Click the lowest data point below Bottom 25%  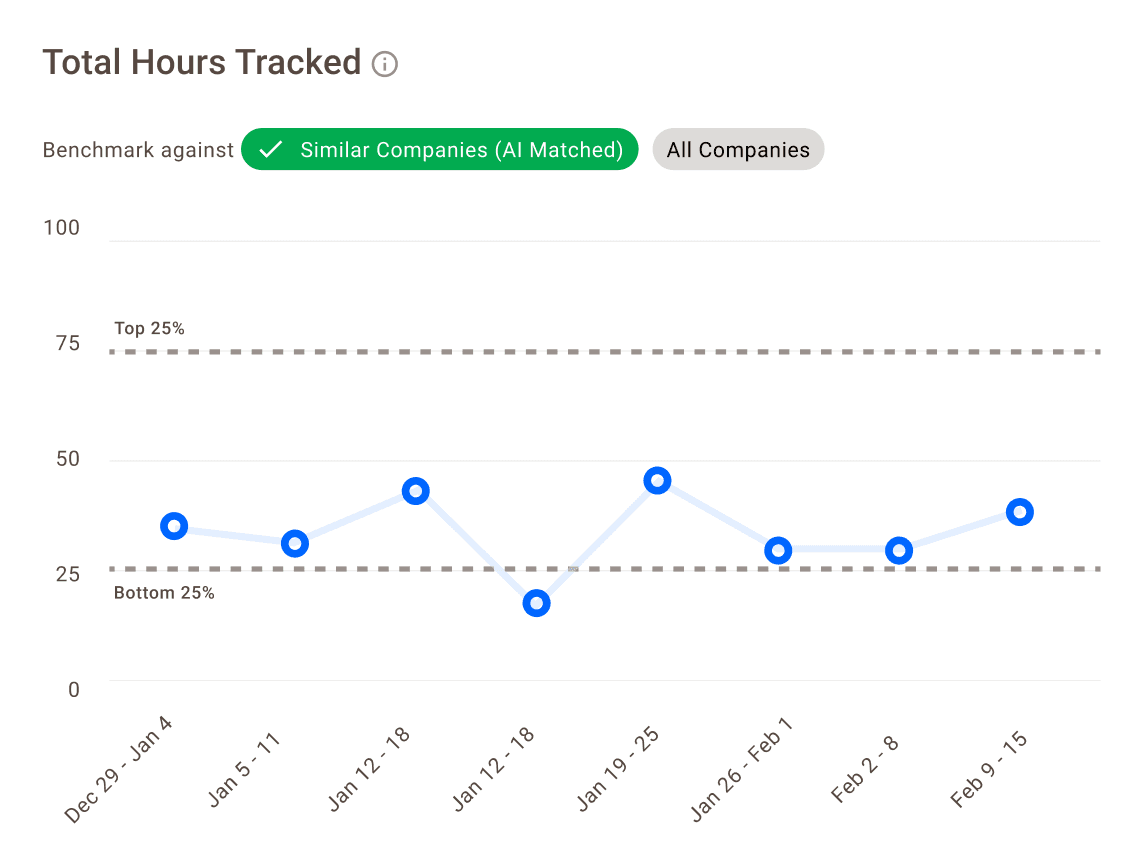pos(536,603)
